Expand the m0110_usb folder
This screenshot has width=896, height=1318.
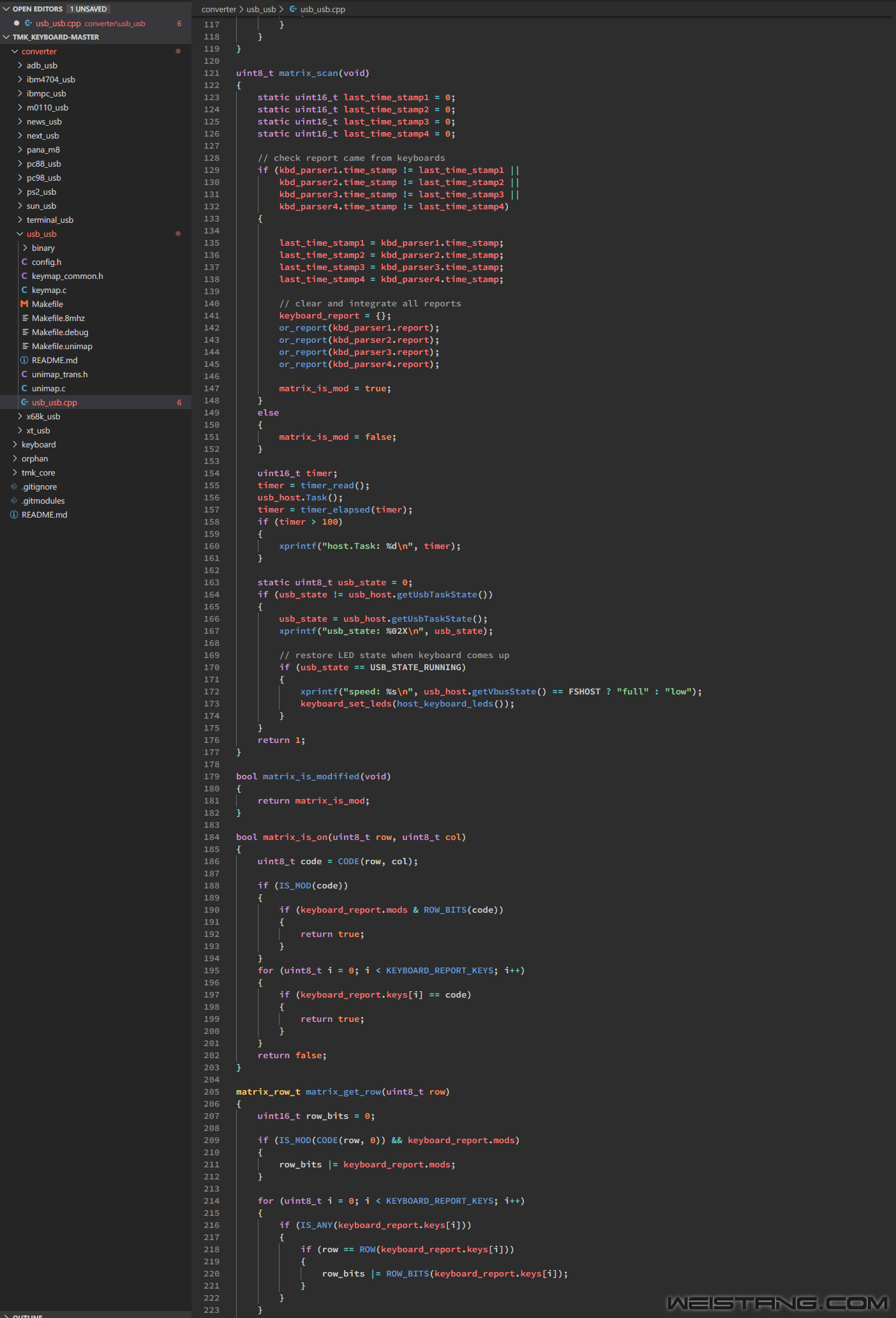tap(20, 107)
